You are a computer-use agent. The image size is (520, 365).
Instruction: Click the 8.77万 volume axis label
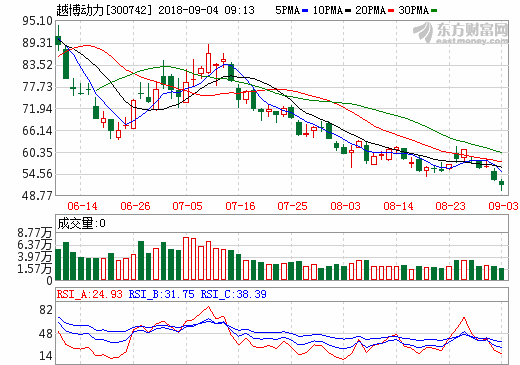pyautogui.click(x=35, y=233)
